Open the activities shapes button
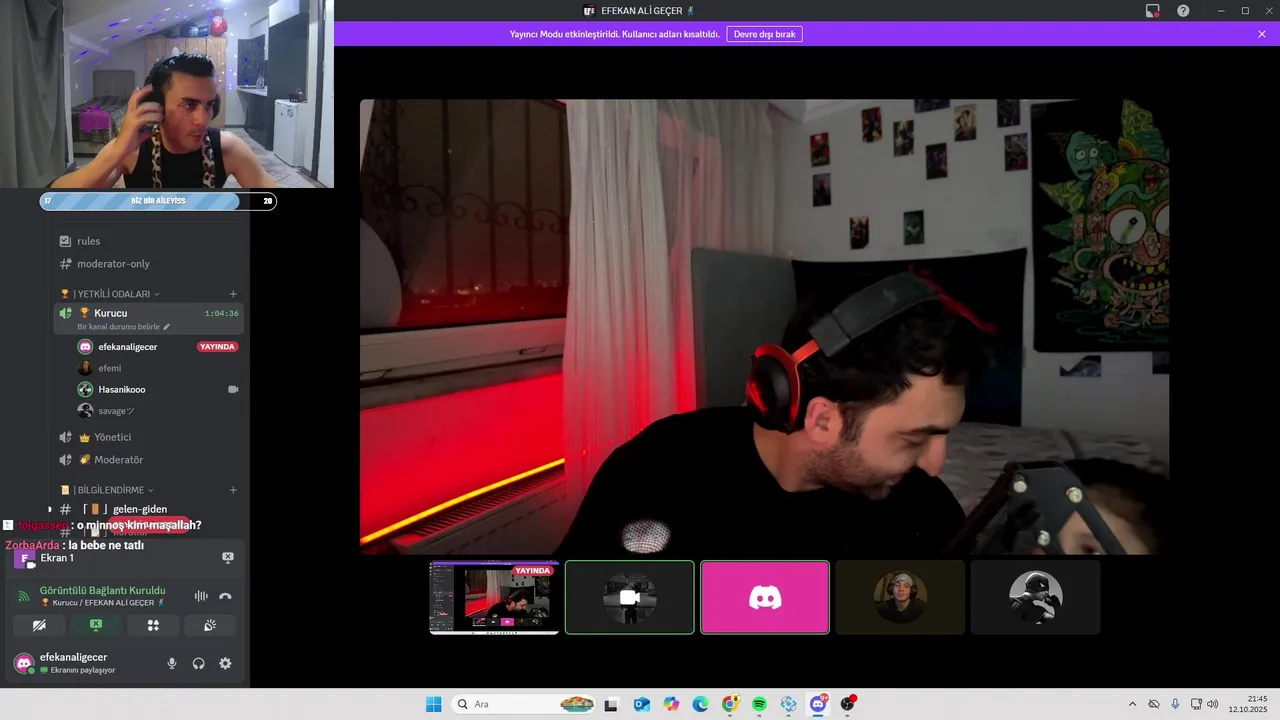 (153, 625)
